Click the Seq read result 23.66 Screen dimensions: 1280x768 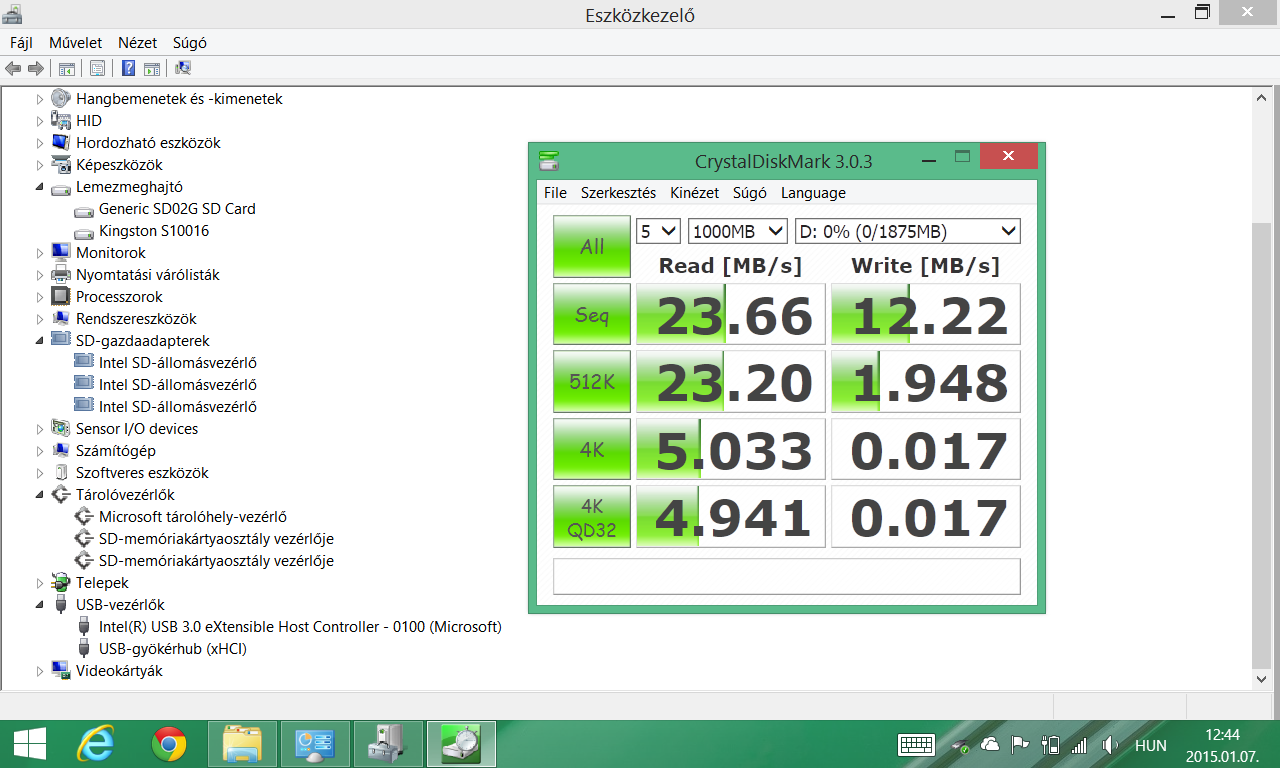pyautogui.click(x=731, y=314)
